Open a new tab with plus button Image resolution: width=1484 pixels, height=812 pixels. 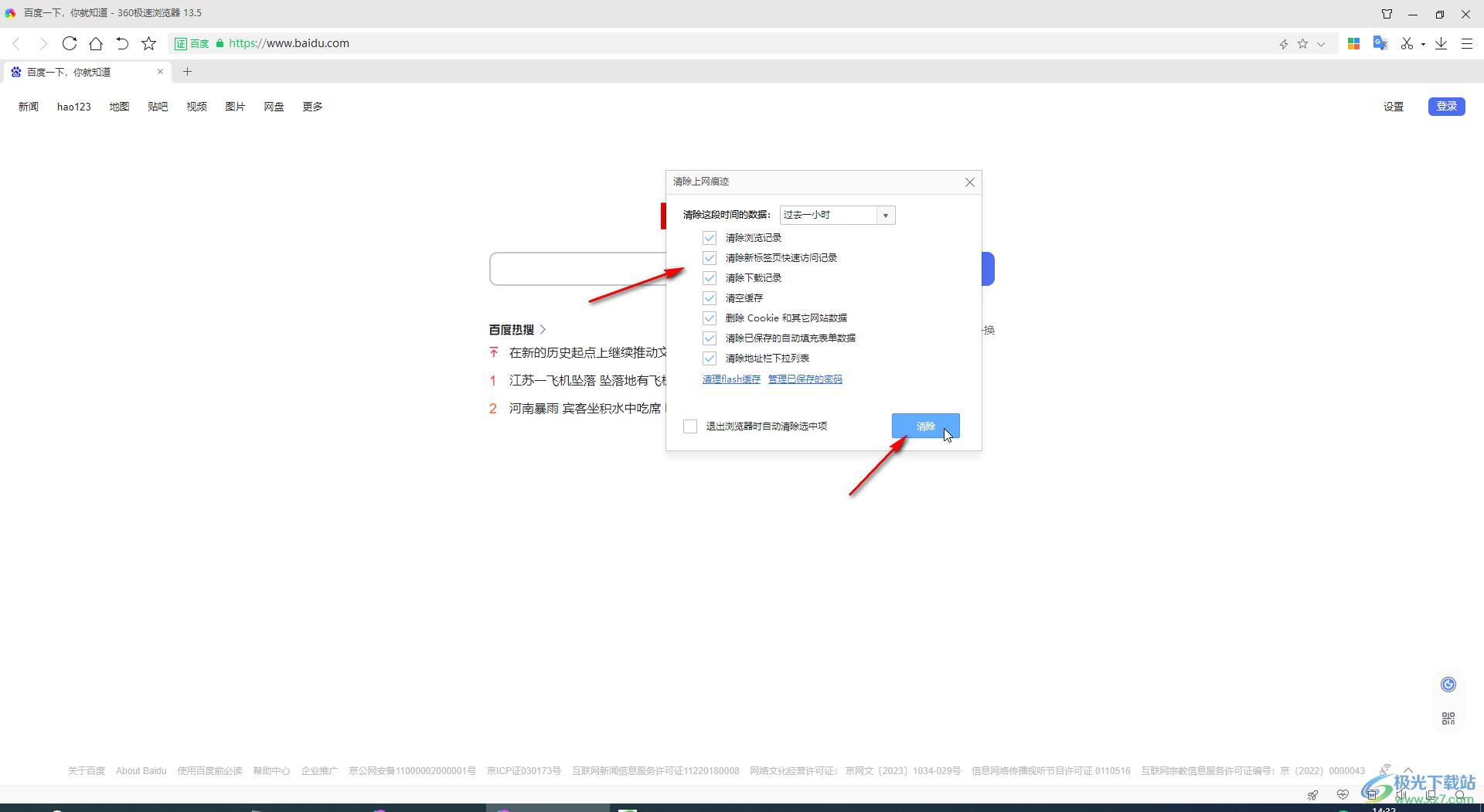pyautogui.click(x=187, y=72)
